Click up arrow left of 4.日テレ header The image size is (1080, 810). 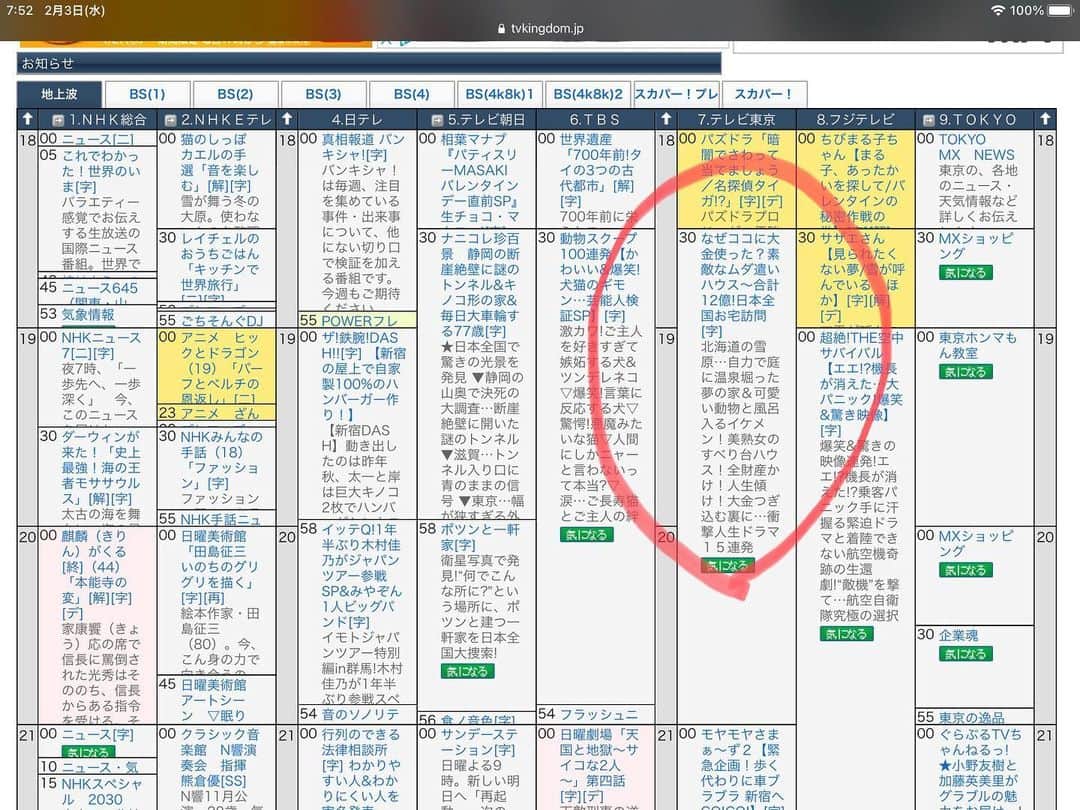[287, 119]
